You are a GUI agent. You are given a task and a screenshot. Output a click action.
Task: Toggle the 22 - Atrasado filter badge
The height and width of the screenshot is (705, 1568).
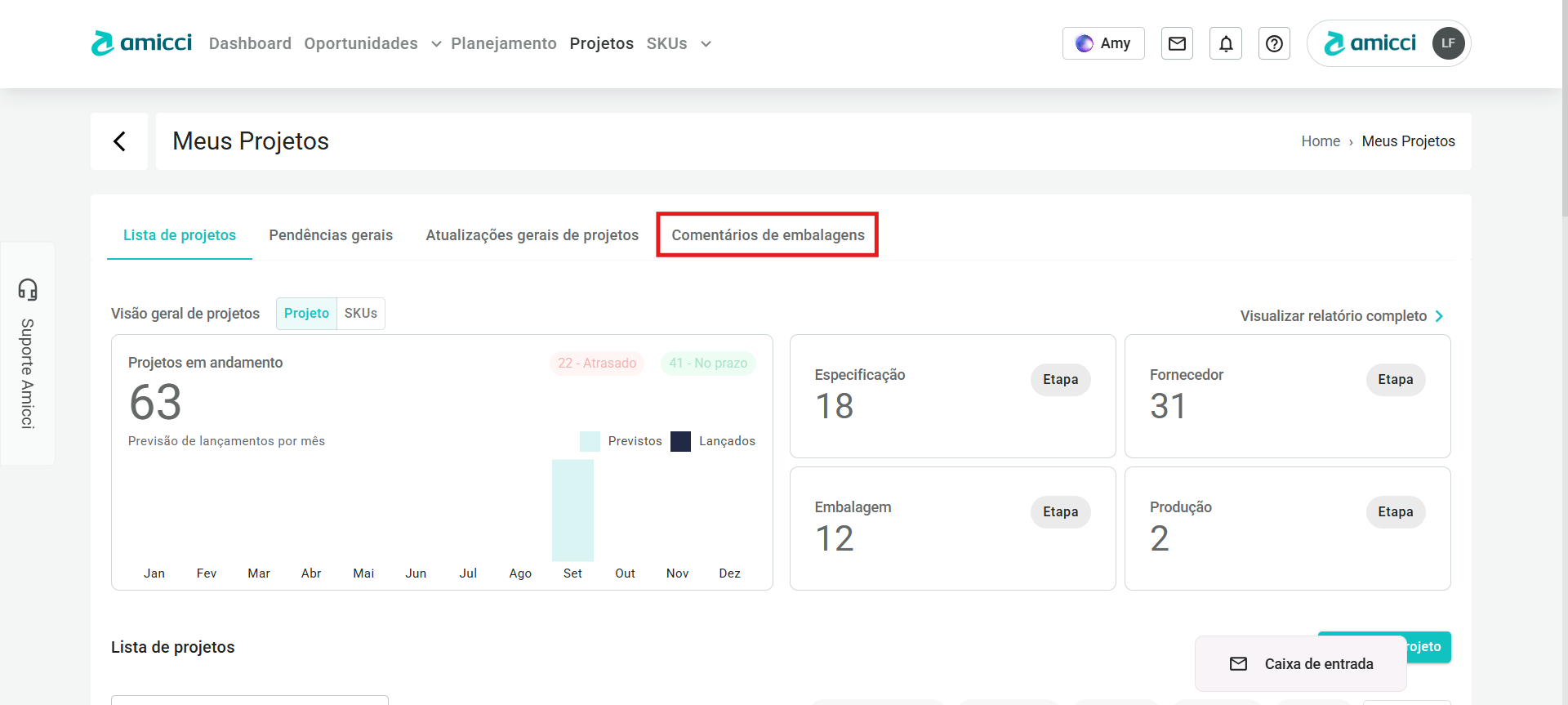596,364
